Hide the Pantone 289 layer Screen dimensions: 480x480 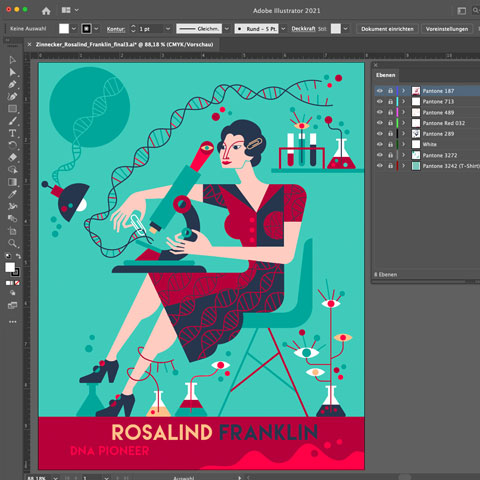pos(380,133)
